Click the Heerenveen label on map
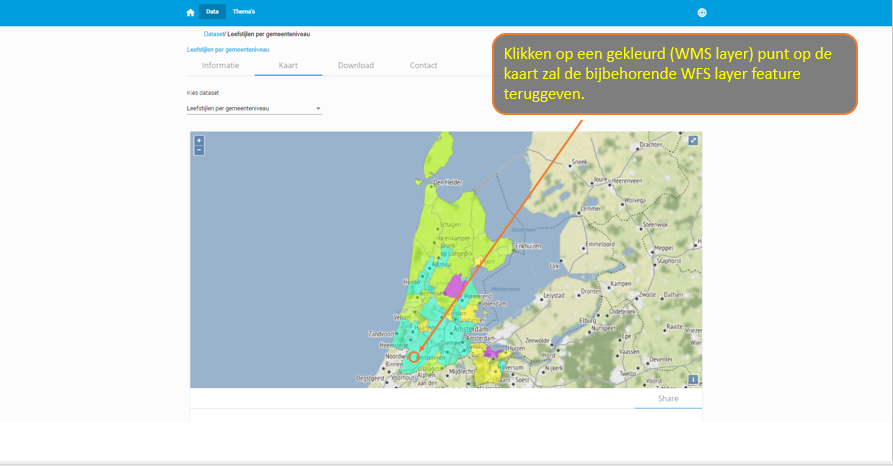 [x=626, y=181]
